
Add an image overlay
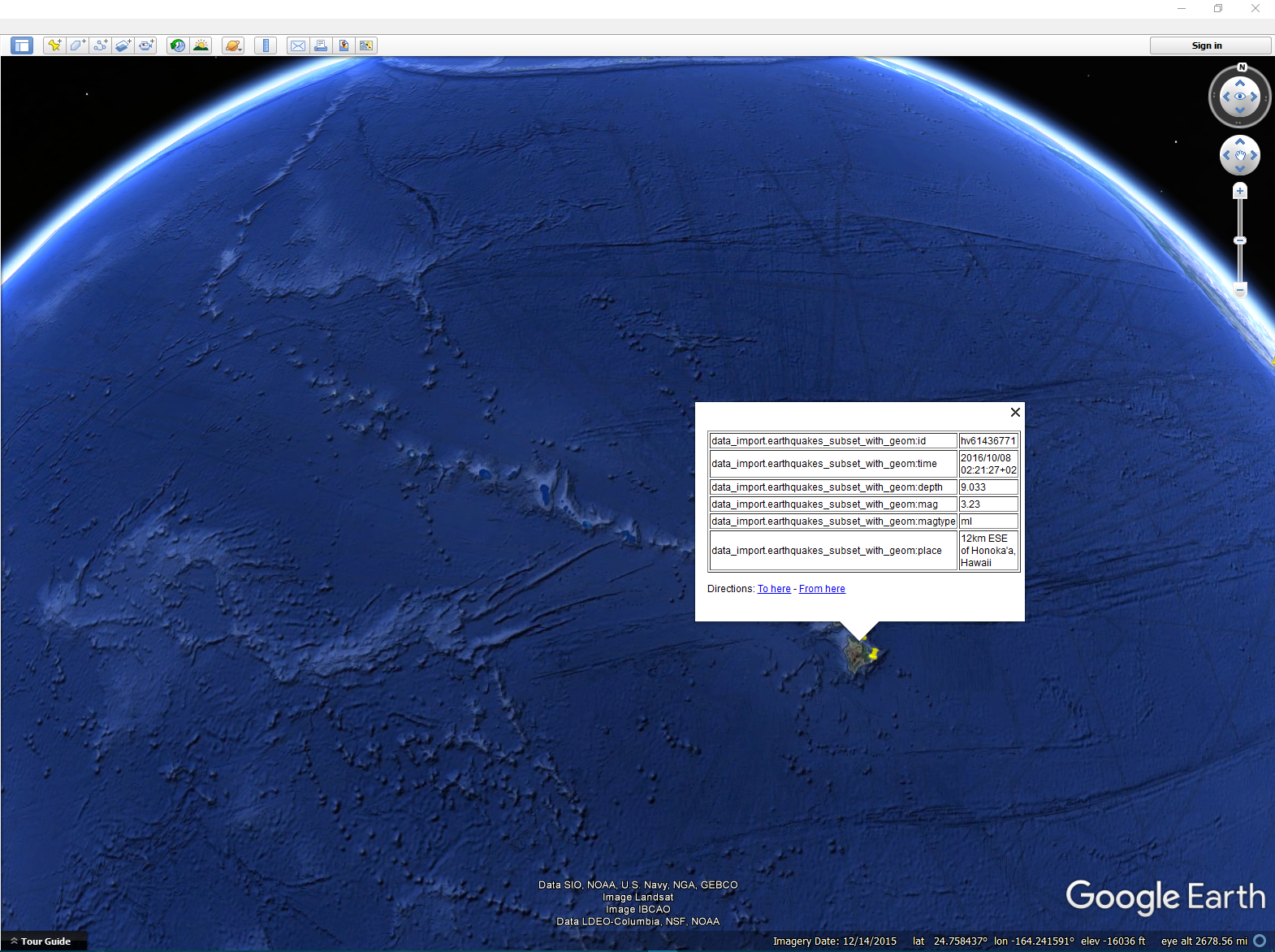click(x=123, y=45)
